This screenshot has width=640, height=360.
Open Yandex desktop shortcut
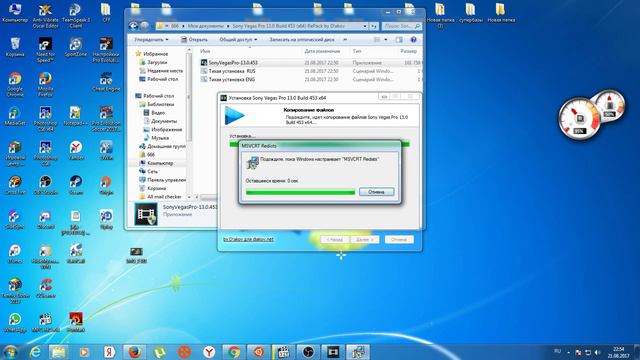[x=76, y=150]
